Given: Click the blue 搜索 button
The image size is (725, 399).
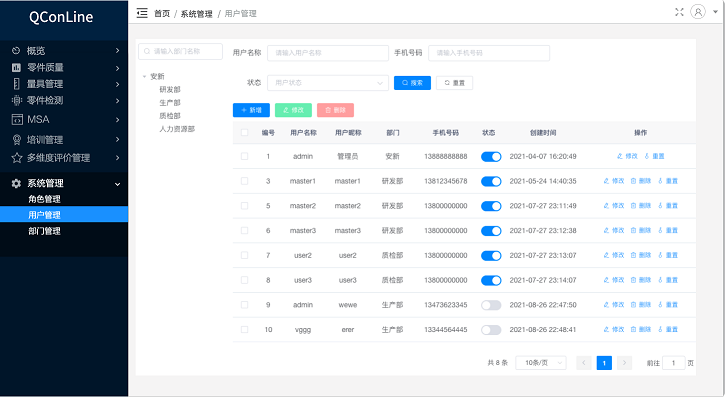Looking at the screenshot, I should [x=412, y=83].
